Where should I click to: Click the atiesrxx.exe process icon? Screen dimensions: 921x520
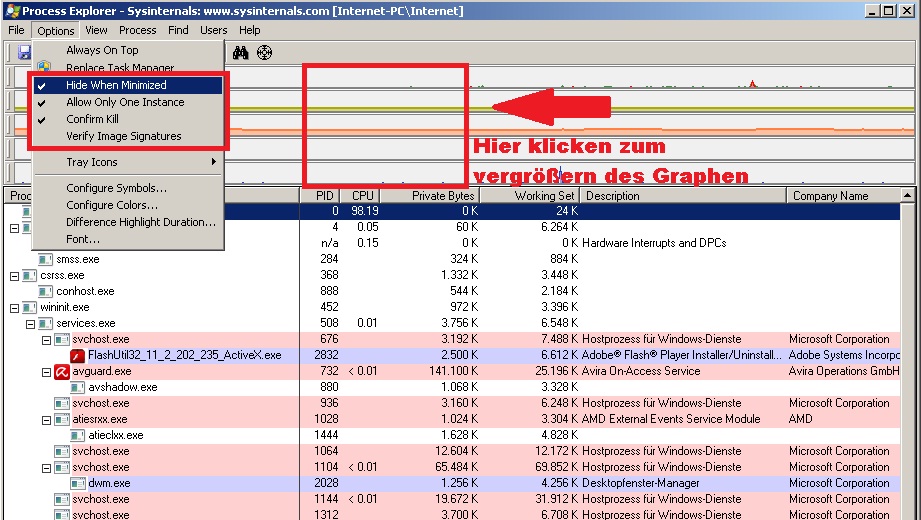62,419
